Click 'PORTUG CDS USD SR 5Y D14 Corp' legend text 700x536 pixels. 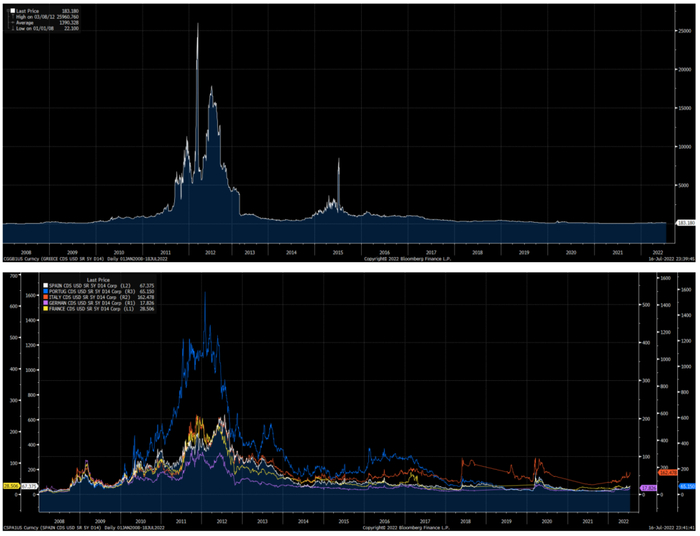(x=85, y=291)
